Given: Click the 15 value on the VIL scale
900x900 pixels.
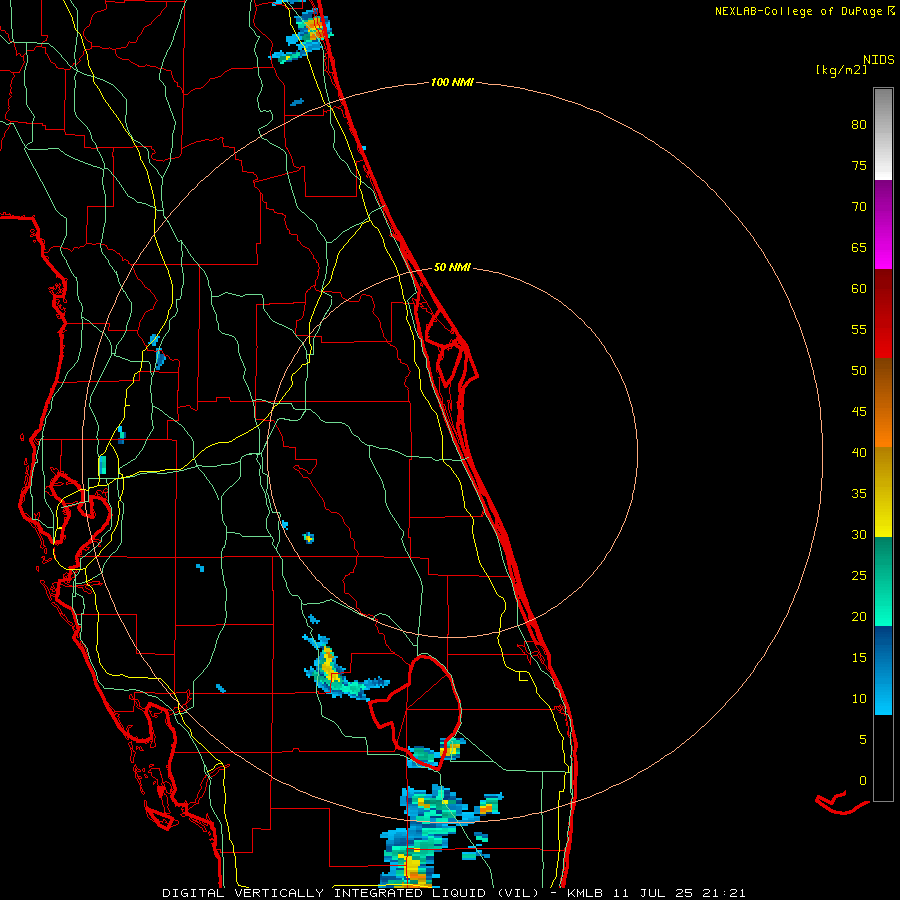Looking at the screenshot, I should pyautogui.click(x=859, y=658).
